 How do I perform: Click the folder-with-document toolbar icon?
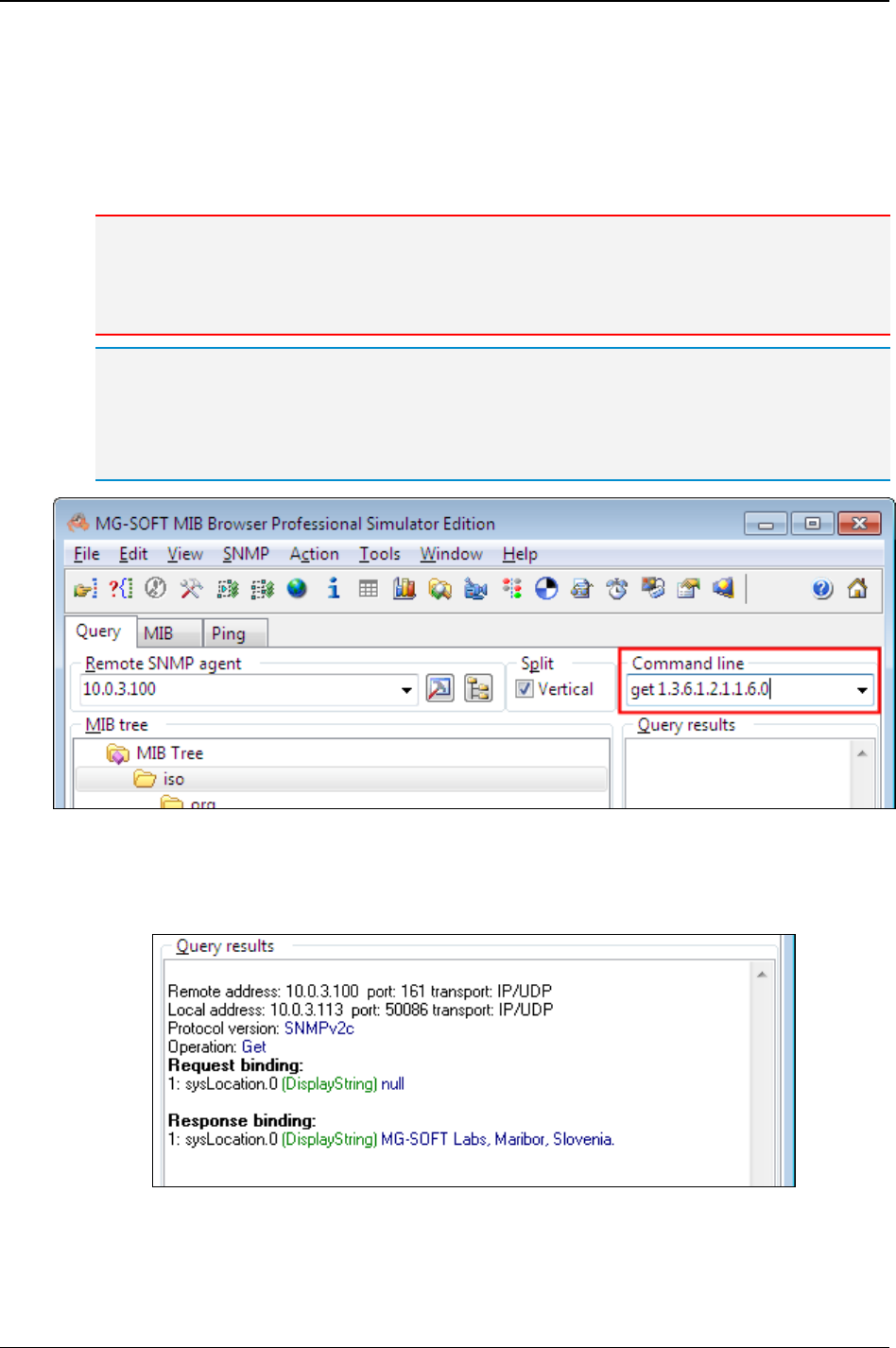click(688, 589)
